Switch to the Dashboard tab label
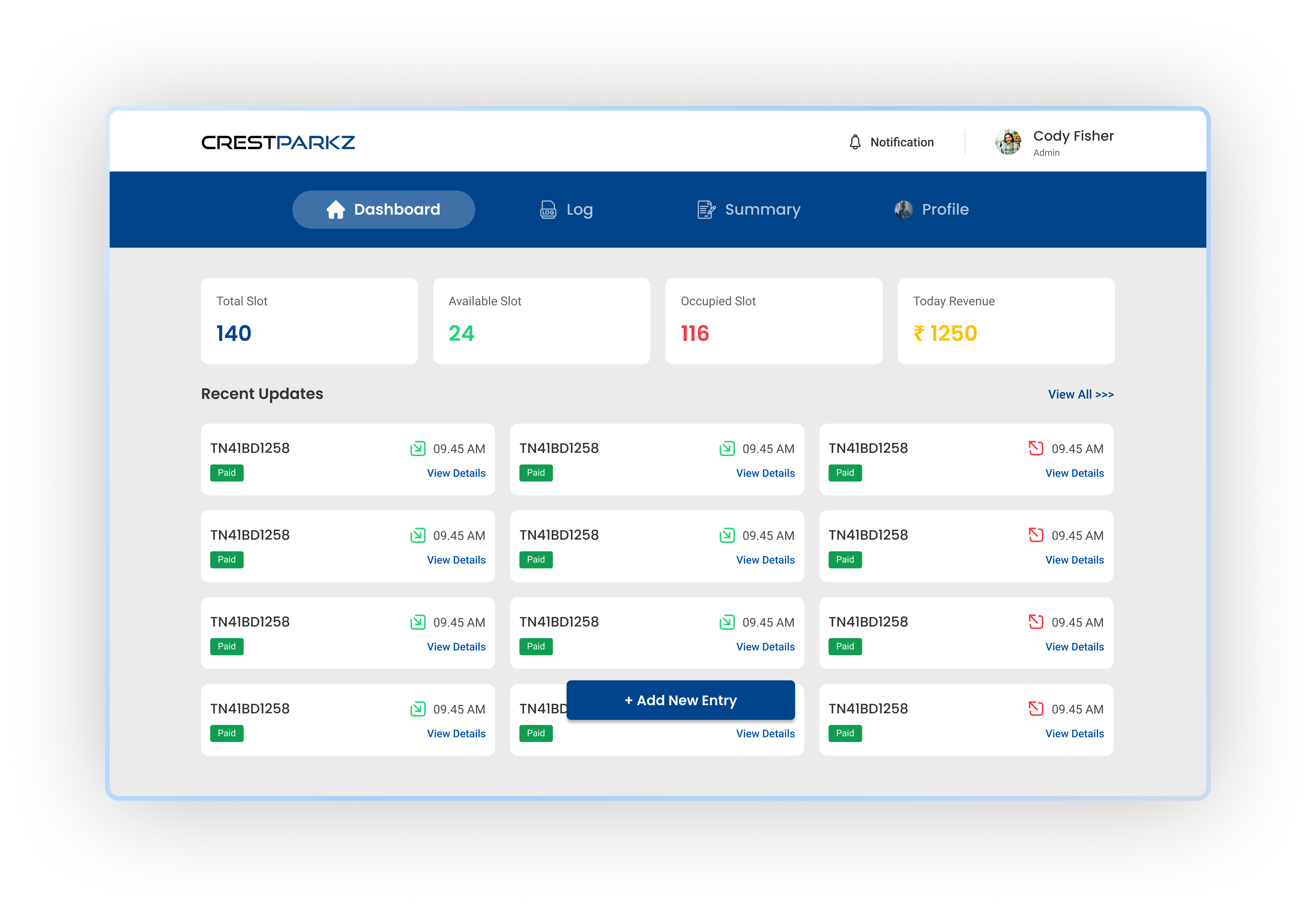Image resolution: width=1316 pixels, height=914 pixels. [x=397, y=210]
